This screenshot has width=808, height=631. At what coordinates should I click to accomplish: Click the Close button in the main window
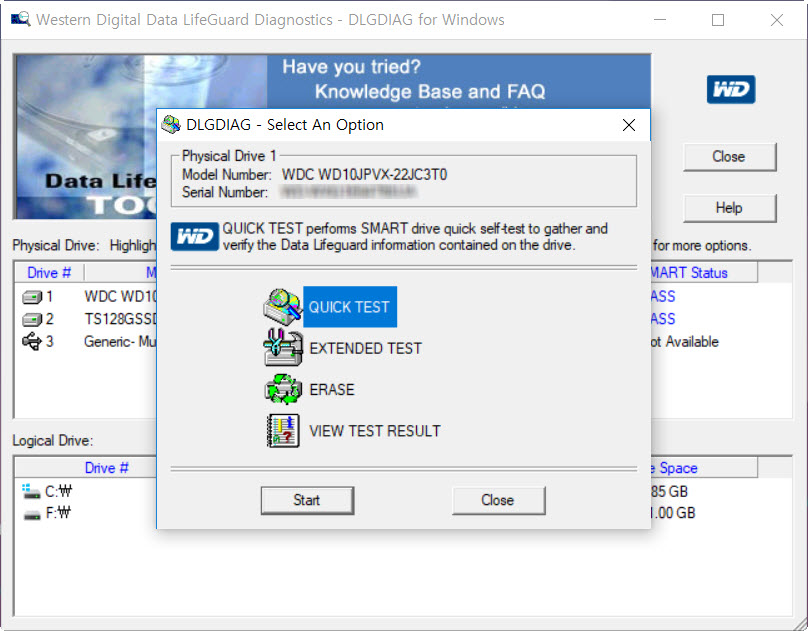tap(729, 157)
